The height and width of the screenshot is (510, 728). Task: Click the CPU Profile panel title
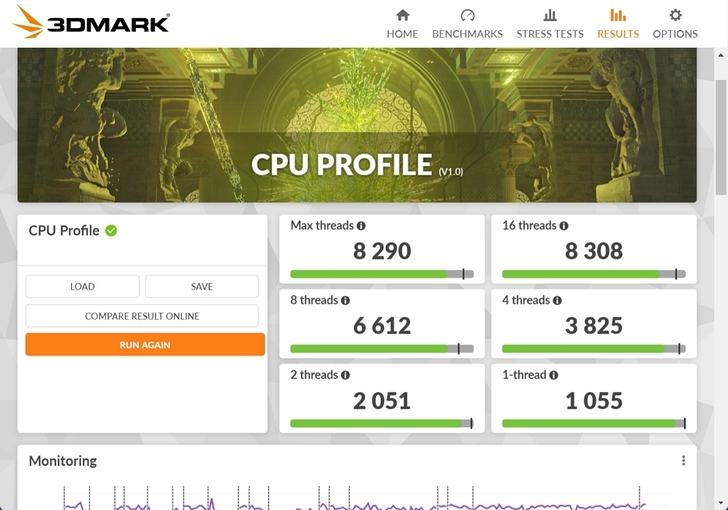click(64, 230)
